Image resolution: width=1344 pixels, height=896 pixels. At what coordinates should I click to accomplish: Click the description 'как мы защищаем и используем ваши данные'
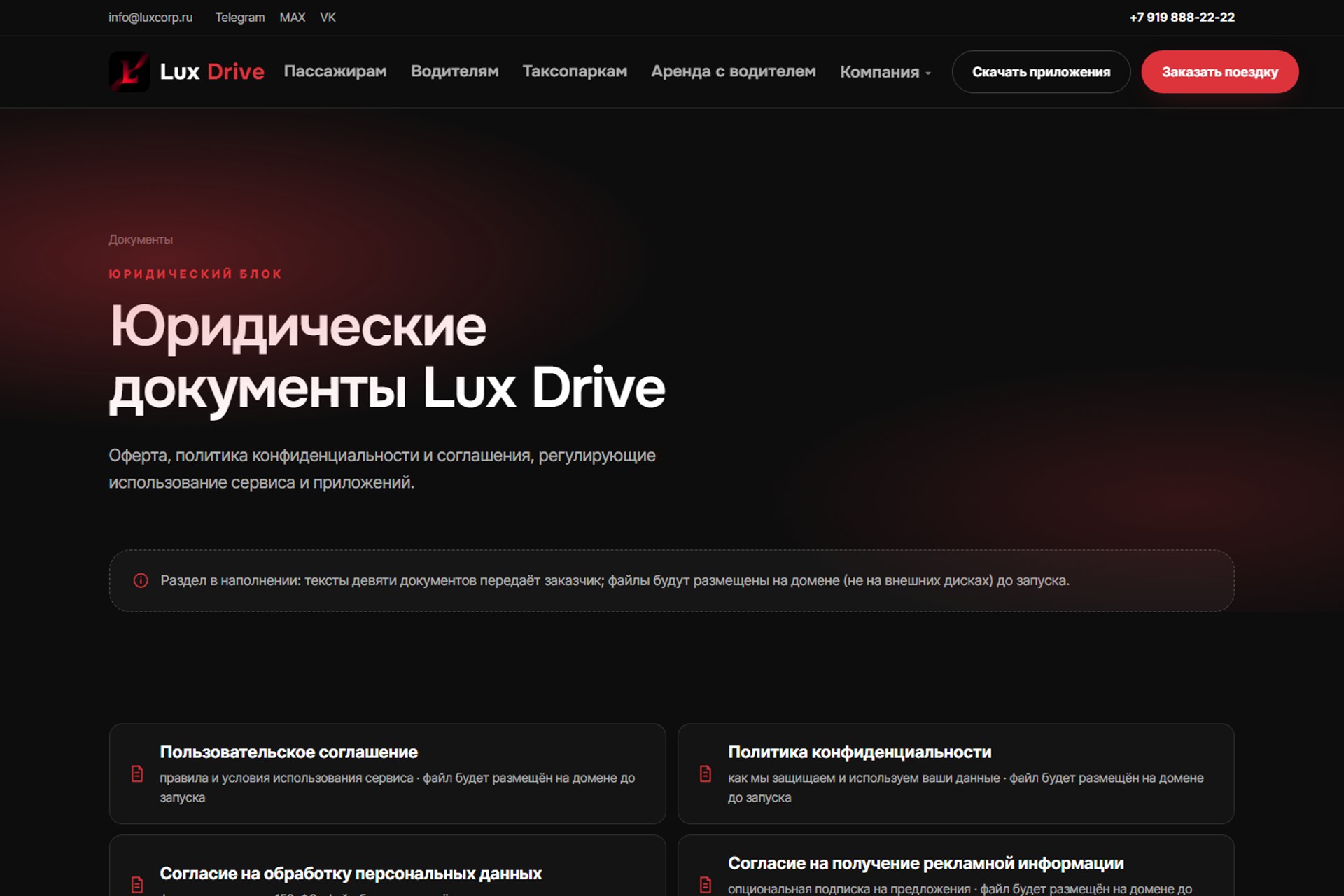864,778
